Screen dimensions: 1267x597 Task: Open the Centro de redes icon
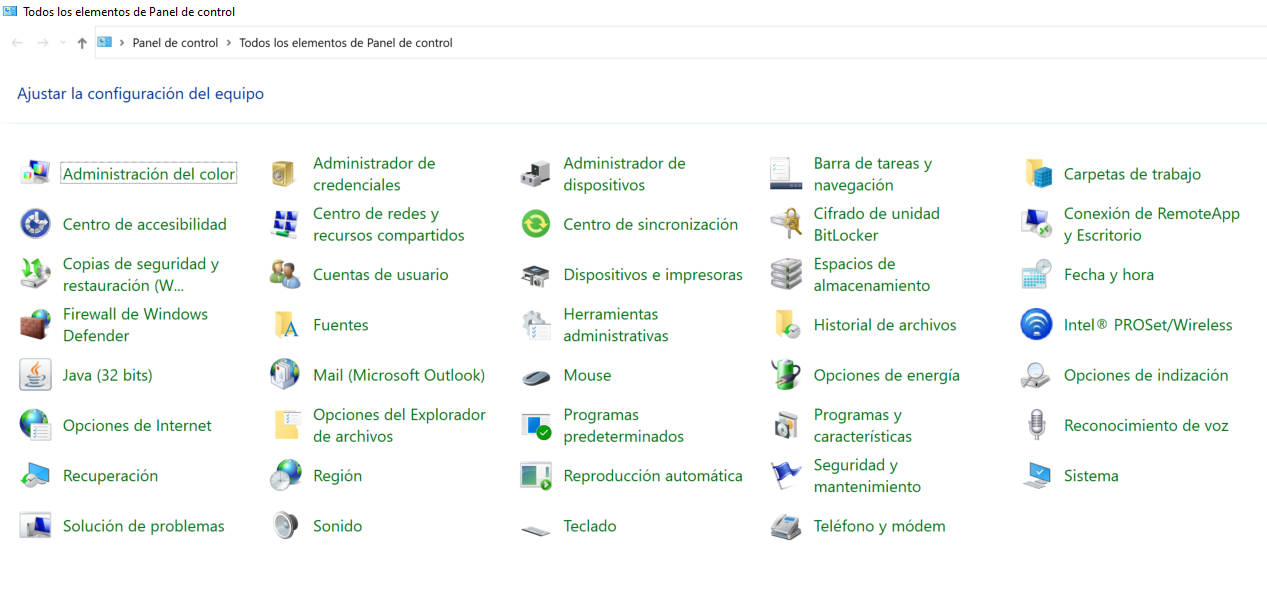[x=285, y=224]
